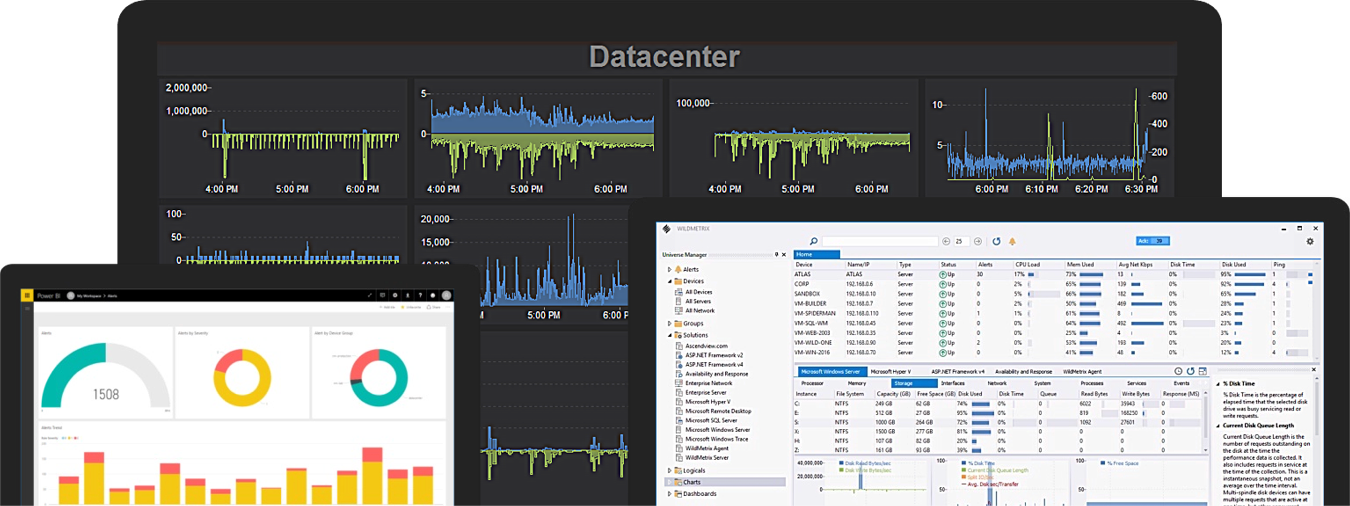Image resolution: width=1350 pixels, height=506 pixels.
Task: Open the alert bell icon in WildMetrix toolbar
Action: (1012, 241)
